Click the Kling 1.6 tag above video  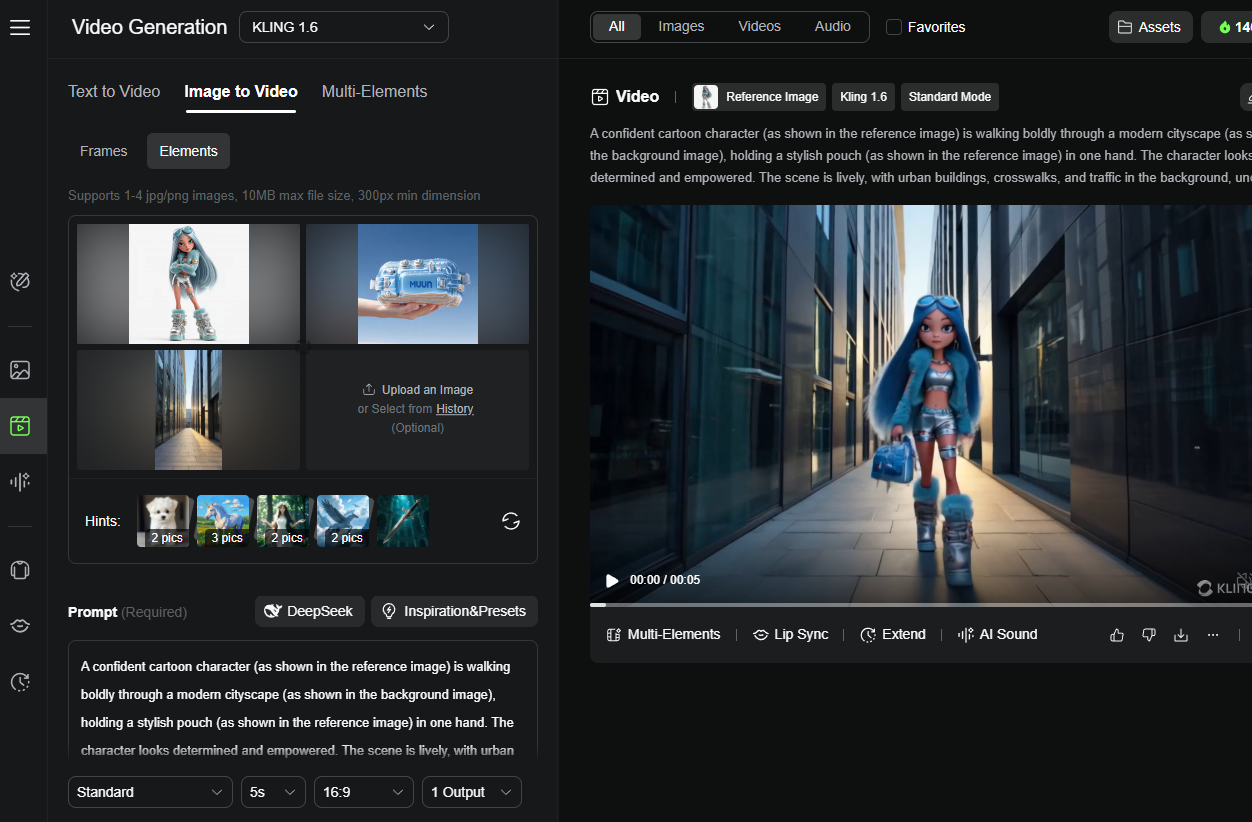coord(863,97)
